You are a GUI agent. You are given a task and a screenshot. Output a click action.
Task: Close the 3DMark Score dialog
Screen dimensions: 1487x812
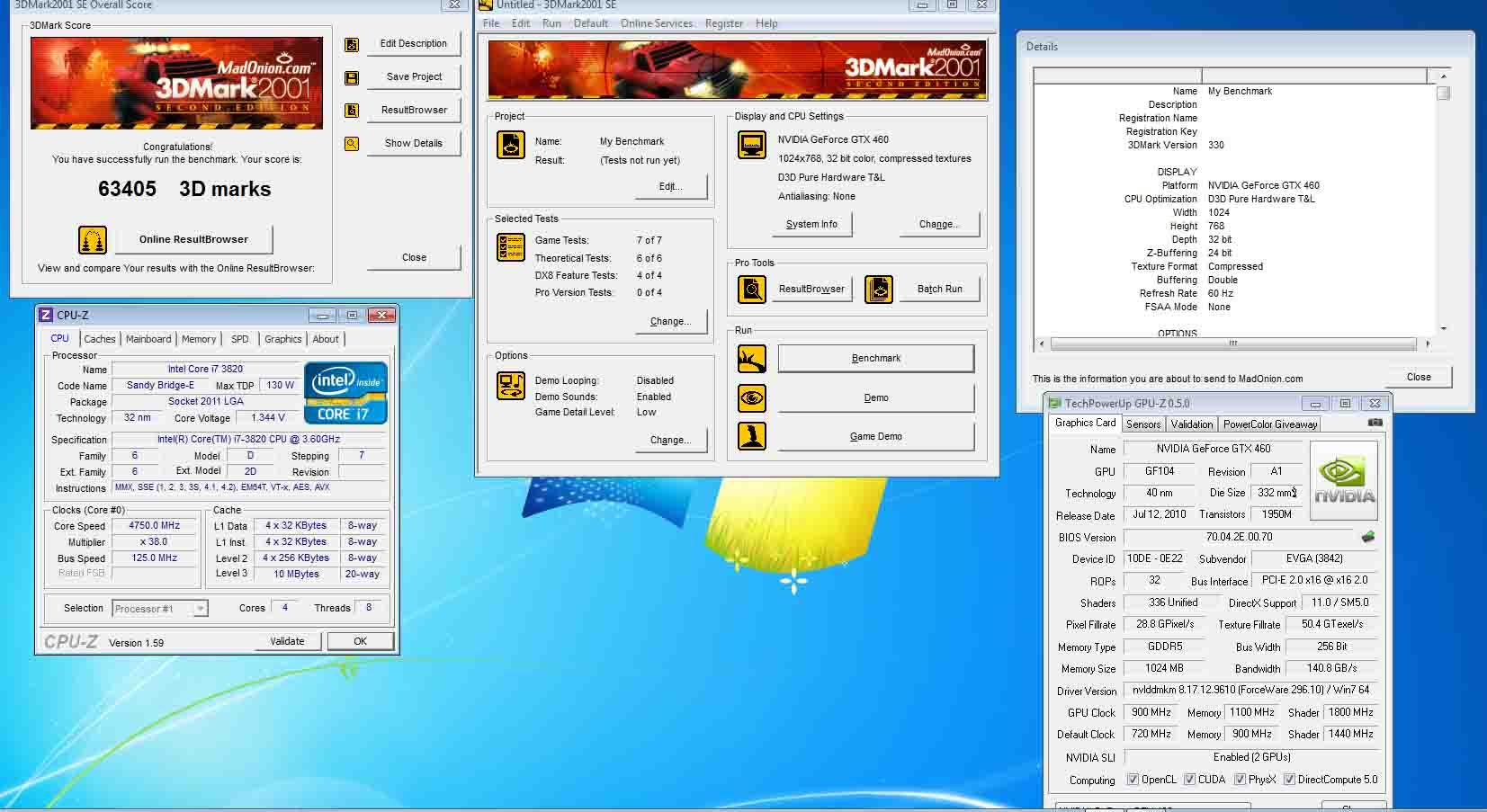coord(414,257)
